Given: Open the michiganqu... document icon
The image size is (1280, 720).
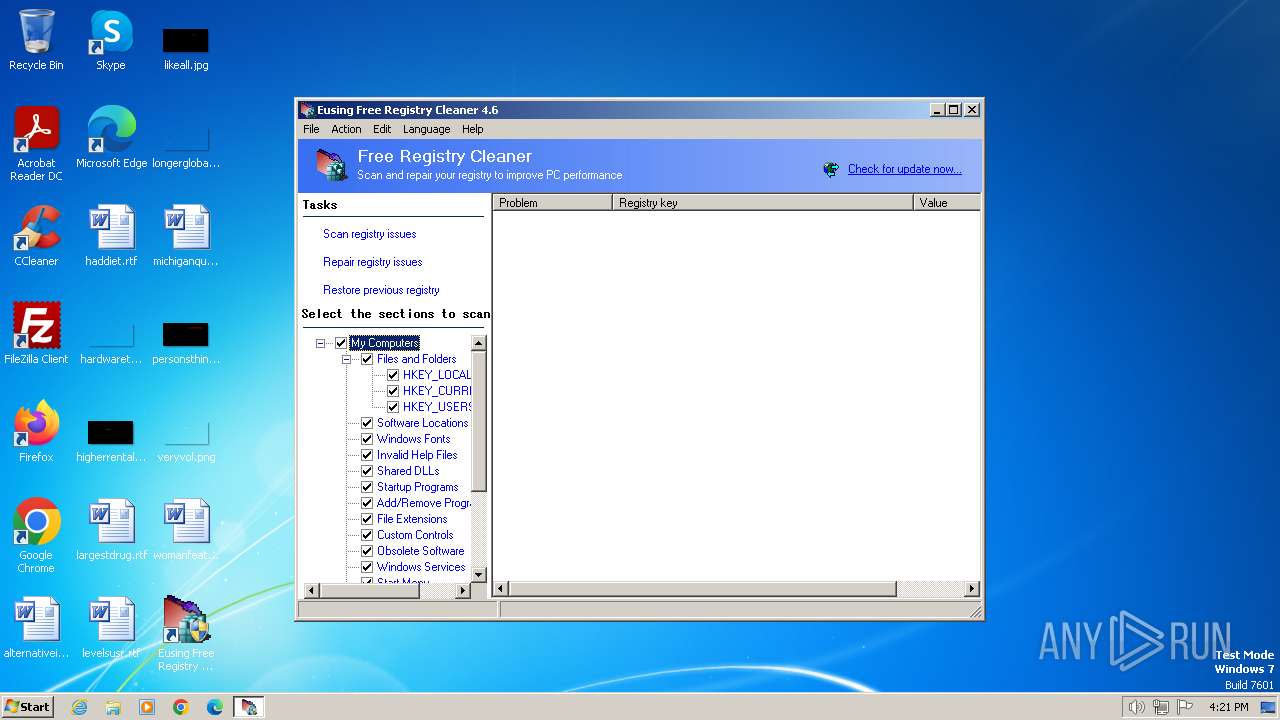Looking at the screenshot, I should pyautogui.click(x=186, y=235).
